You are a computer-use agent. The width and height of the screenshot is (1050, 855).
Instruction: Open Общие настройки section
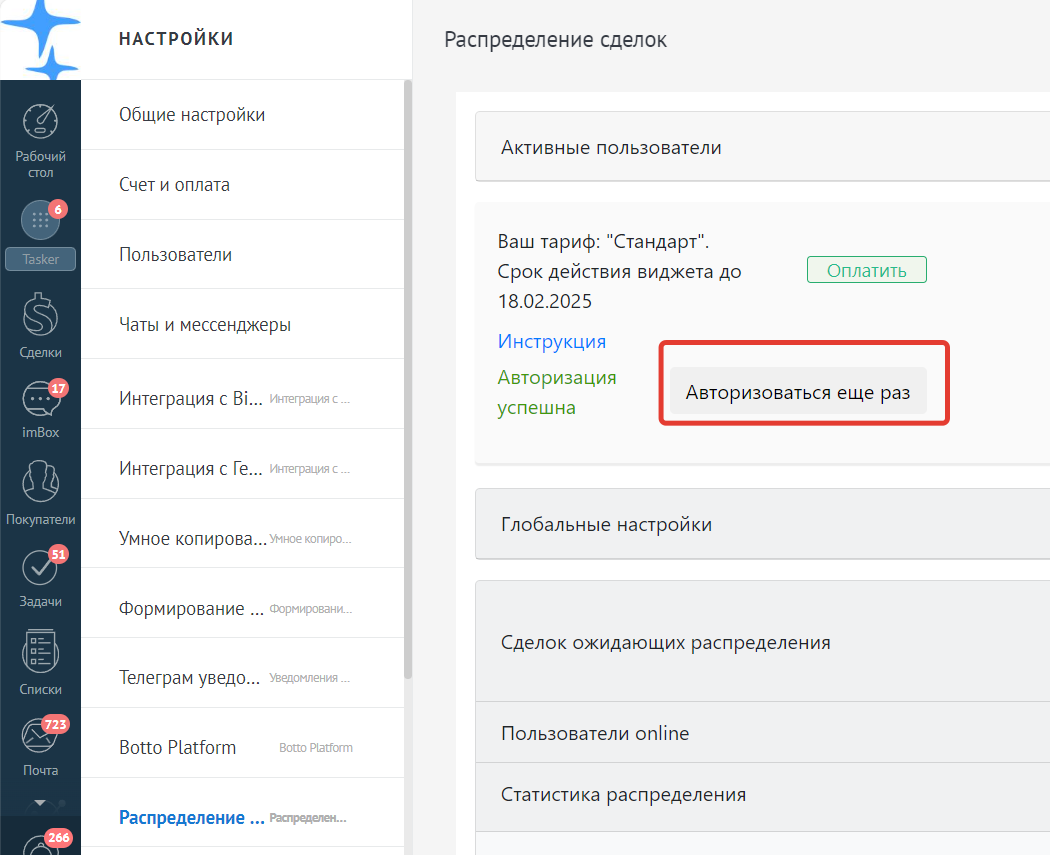(x=242, y=114)
